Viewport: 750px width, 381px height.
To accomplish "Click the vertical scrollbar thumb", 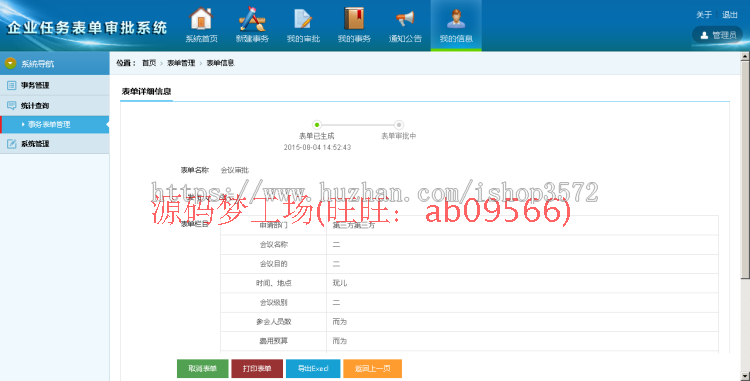I will click(x=745, y=170).
